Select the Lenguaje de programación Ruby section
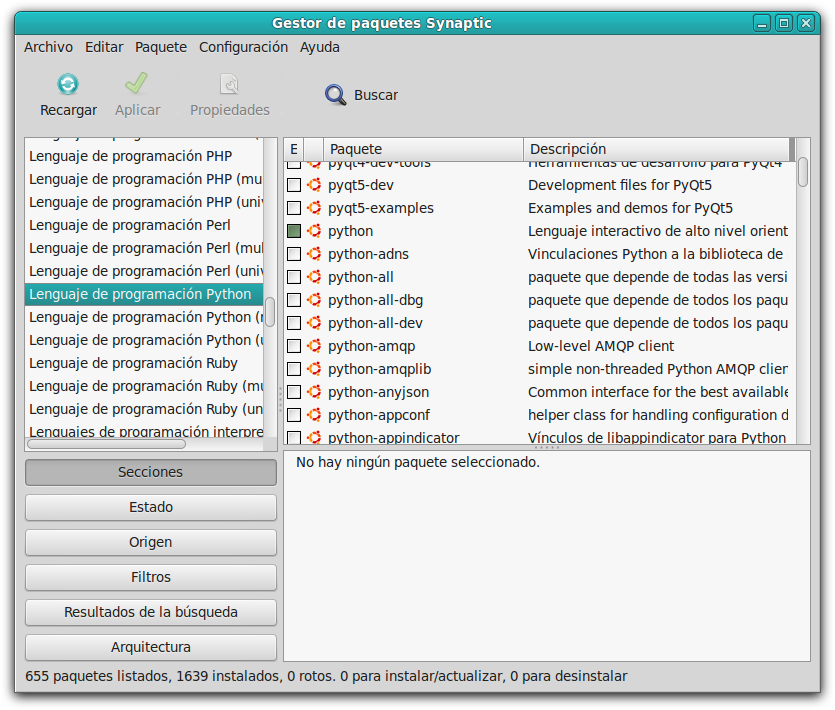The image size is (835, 710). click(x=132, y=363)
